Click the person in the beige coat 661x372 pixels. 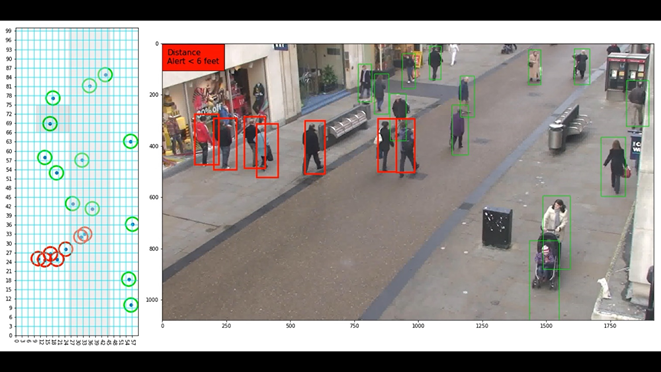pos(534,67)
